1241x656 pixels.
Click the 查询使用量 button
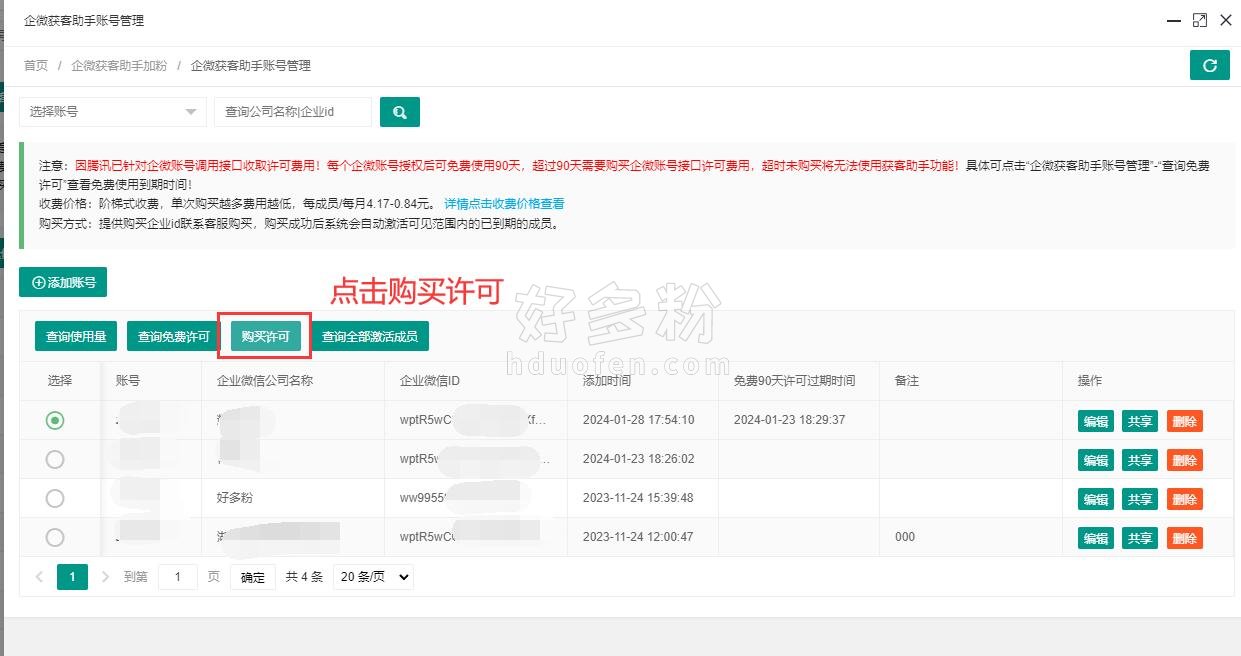point(76,337)
